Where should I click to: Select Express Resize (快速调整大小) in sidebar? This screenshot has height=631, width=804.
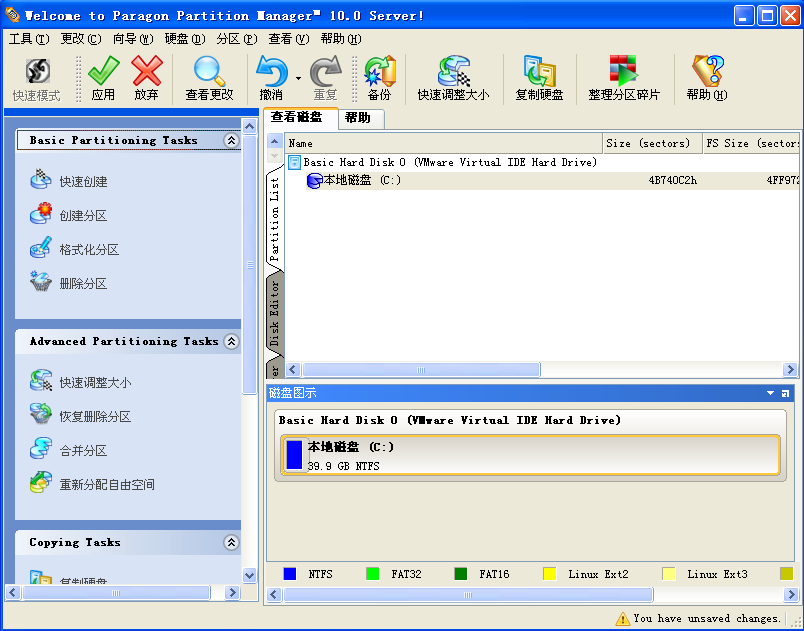click(81, 382)
